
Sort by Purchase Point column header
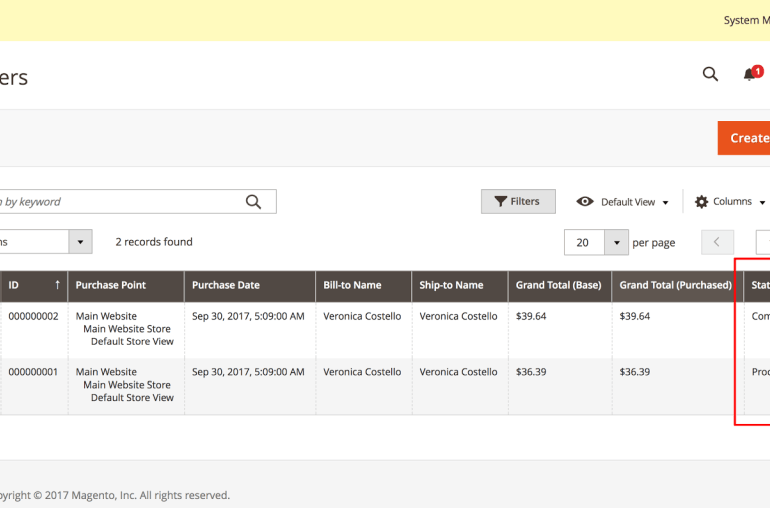(x=126, y=285)
